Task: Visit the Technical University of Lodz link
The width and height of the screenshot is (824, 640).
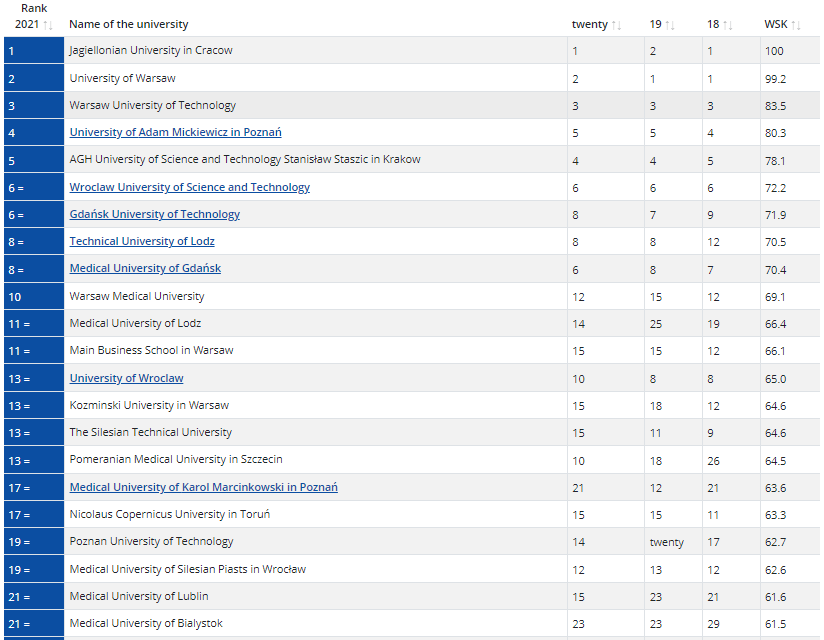Action: pos(141,241)
